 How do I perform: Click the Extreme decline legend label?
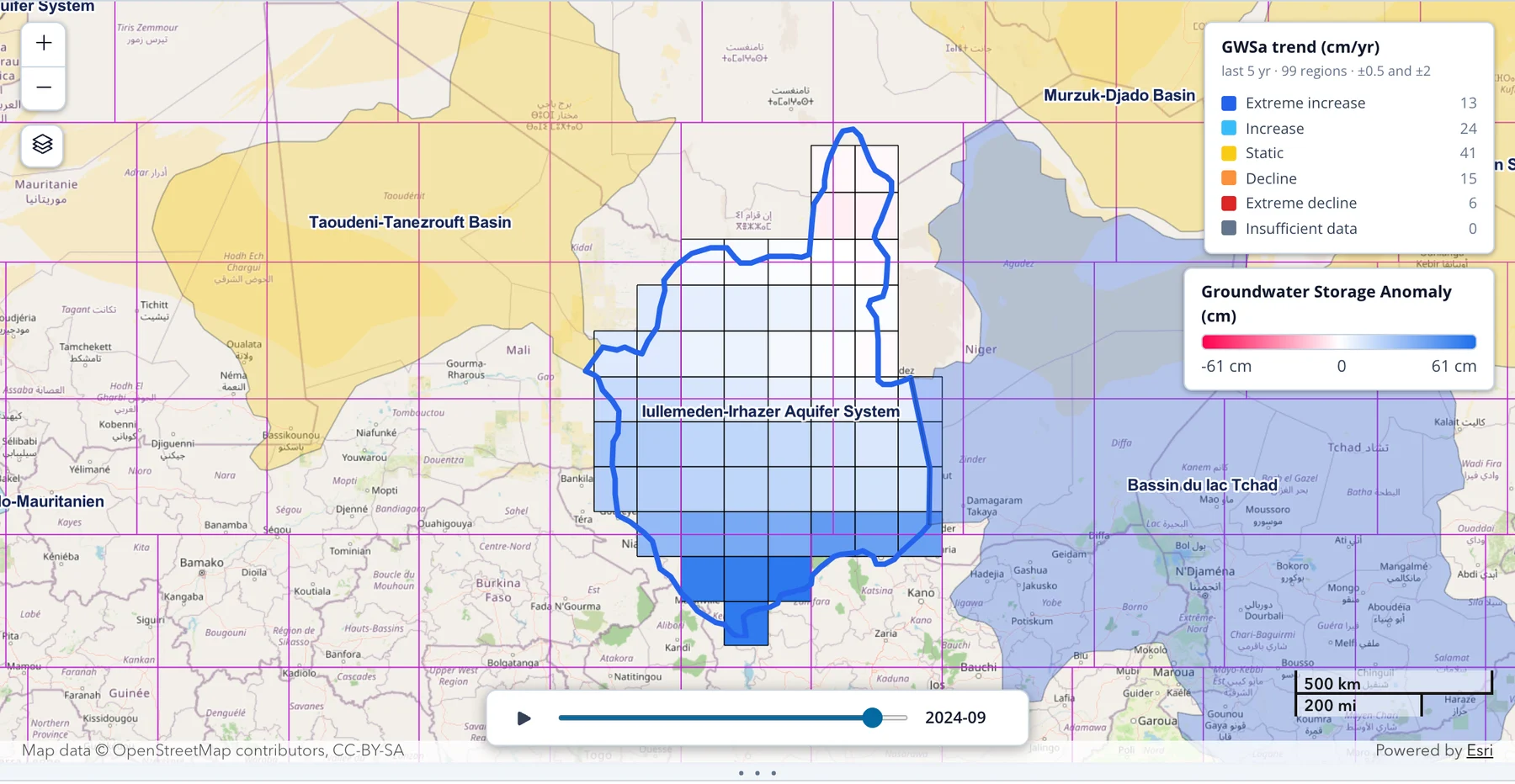tap(1301, 203)
